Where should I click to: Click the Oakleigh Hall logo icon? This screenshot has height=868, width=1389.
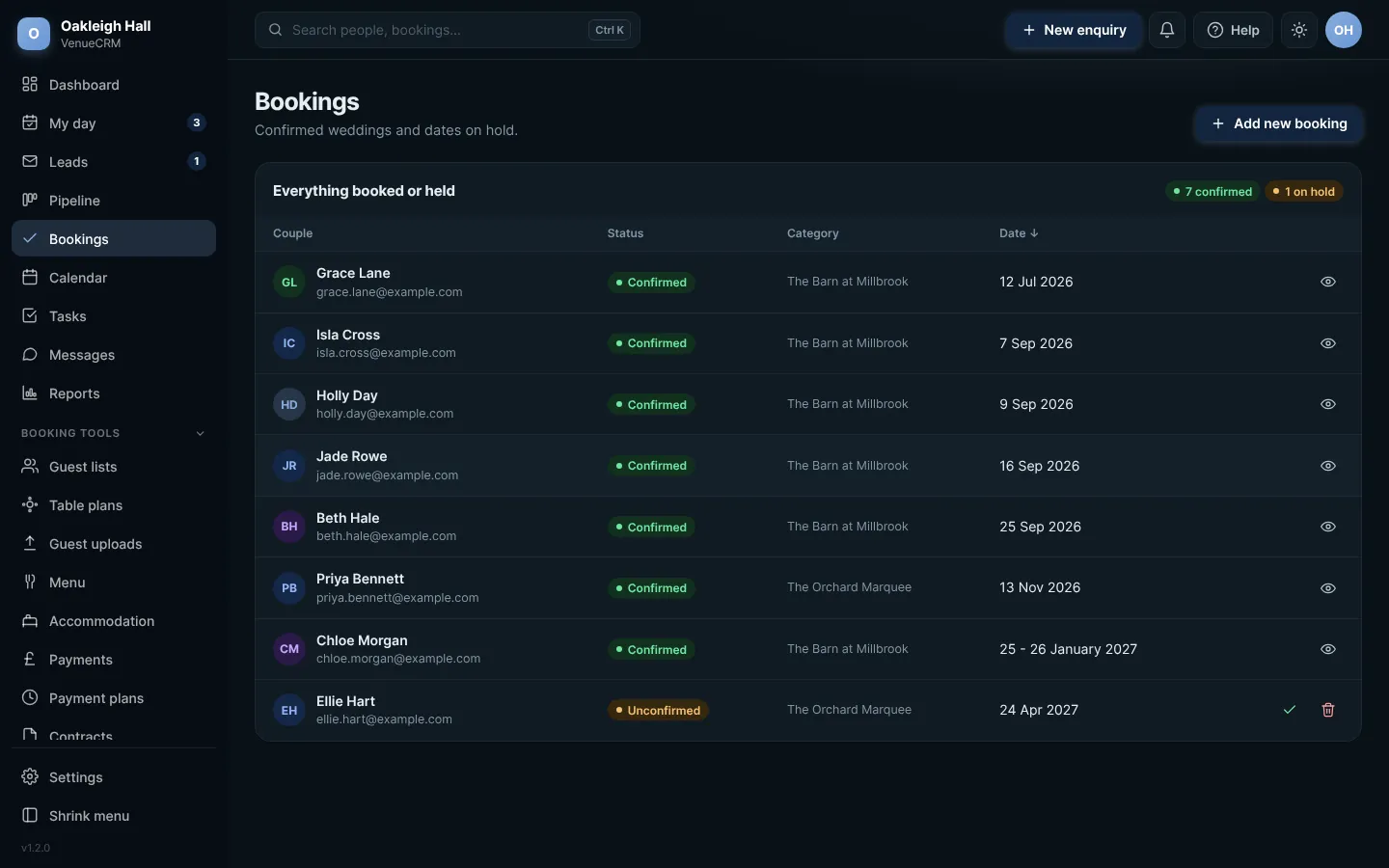(34, 34)
